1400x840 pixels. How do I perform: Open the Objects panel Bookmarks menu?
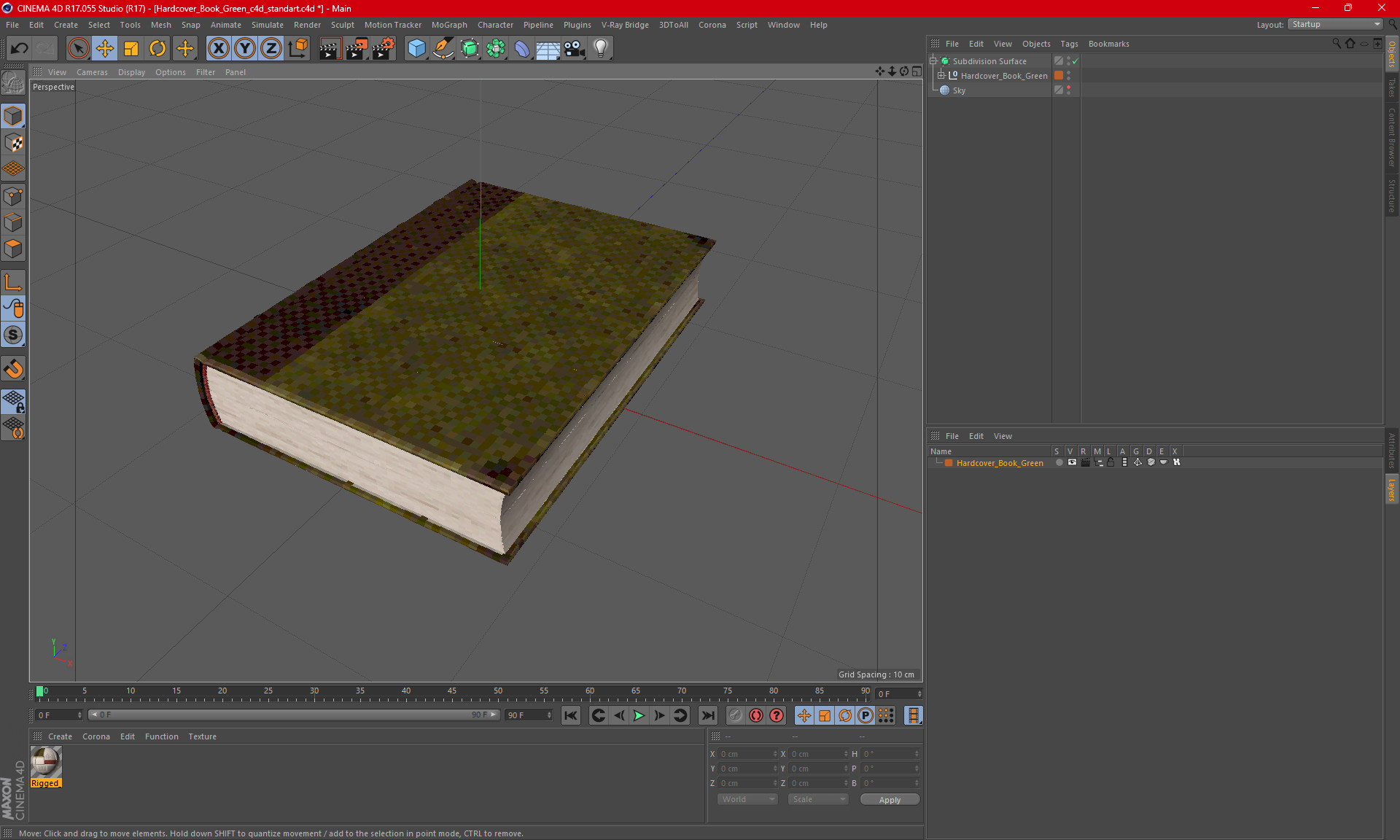(x=1108, y=44)
